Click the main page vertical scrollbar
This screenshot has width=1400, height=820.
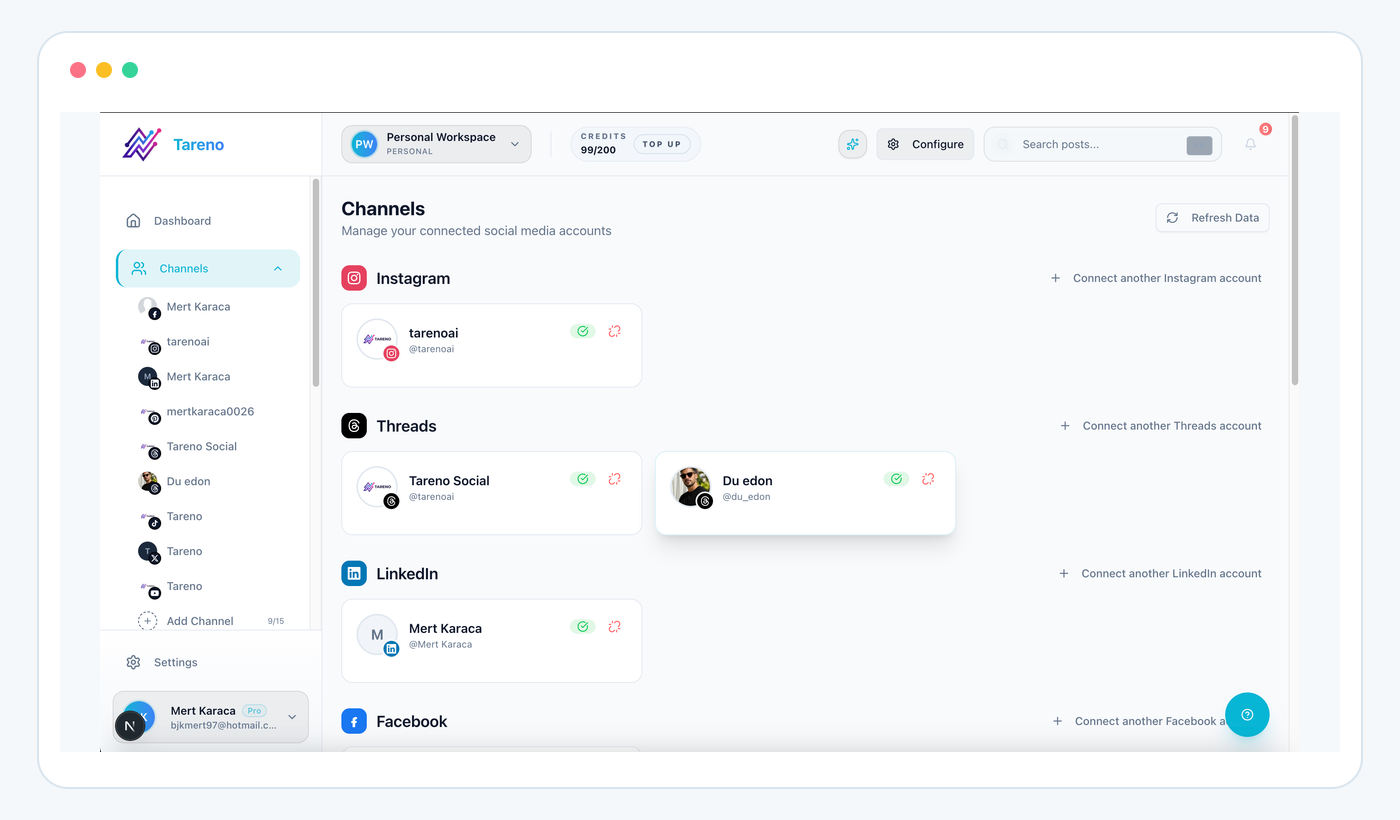tap(1295, 250)
